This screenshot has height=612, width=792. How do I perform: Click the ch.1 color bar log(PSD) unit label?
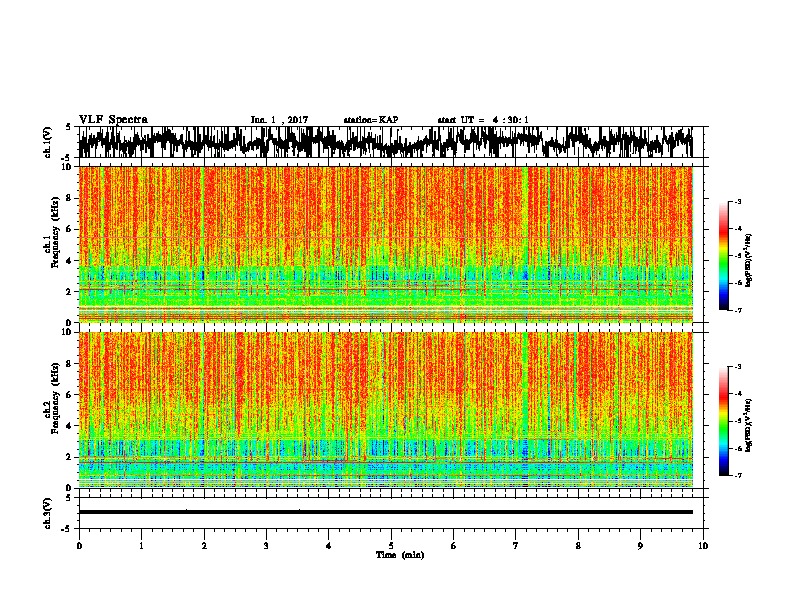coord(749,260)
